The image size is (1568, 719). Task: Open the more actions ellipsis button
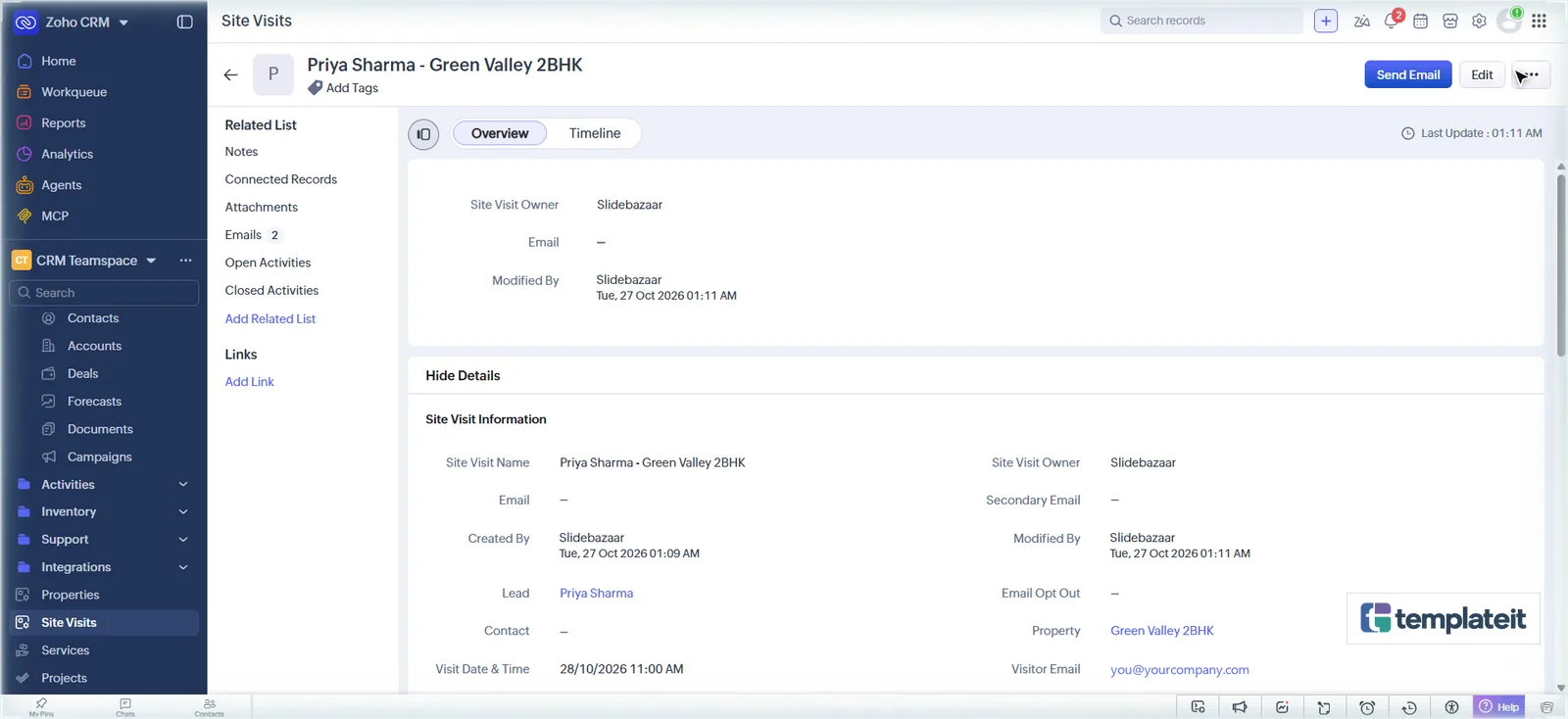pyautogui.click(x=1531, y=74)
